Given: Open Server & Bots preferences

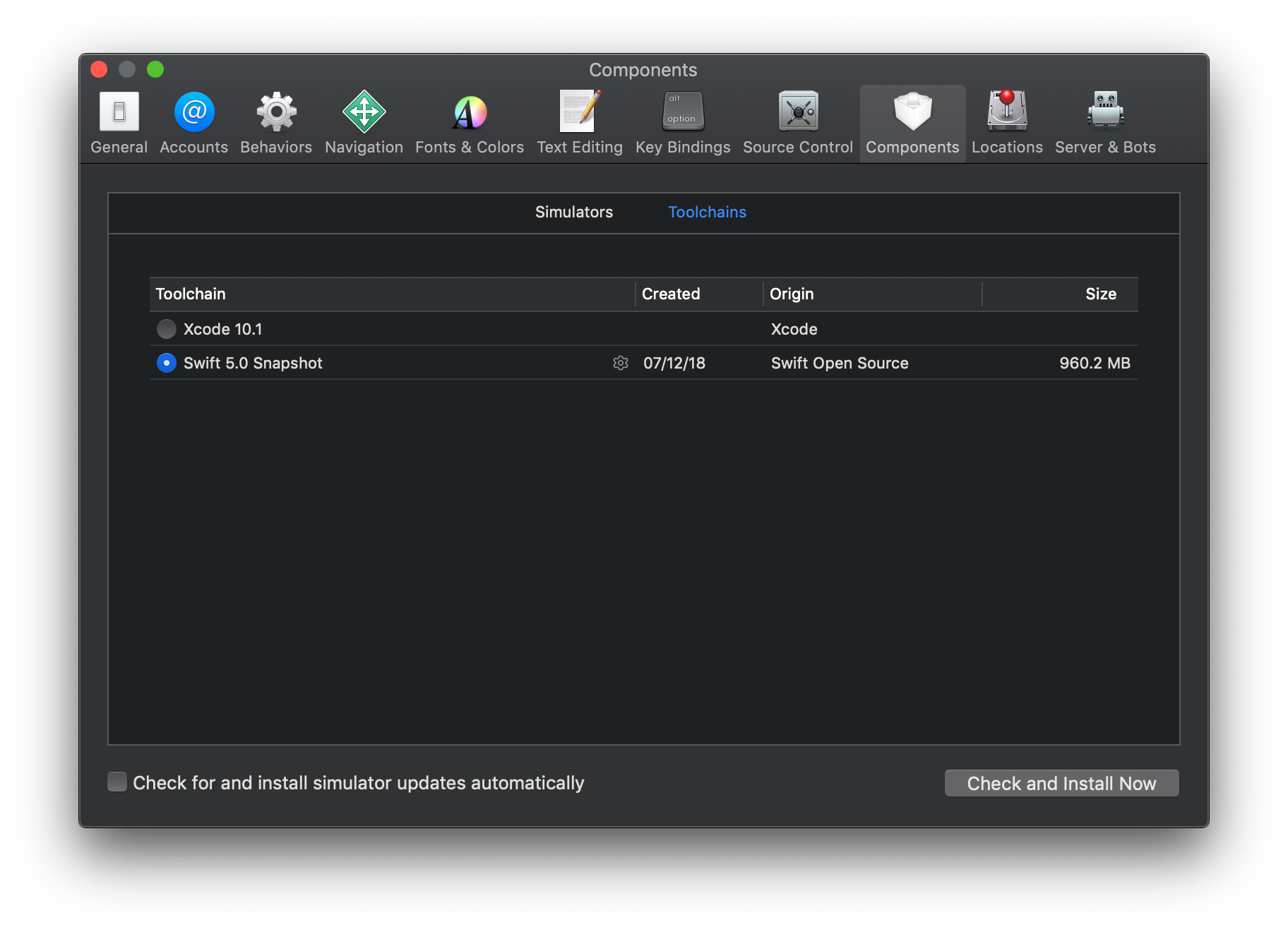Looking at the screenshot, I should tap(1105, 123).
